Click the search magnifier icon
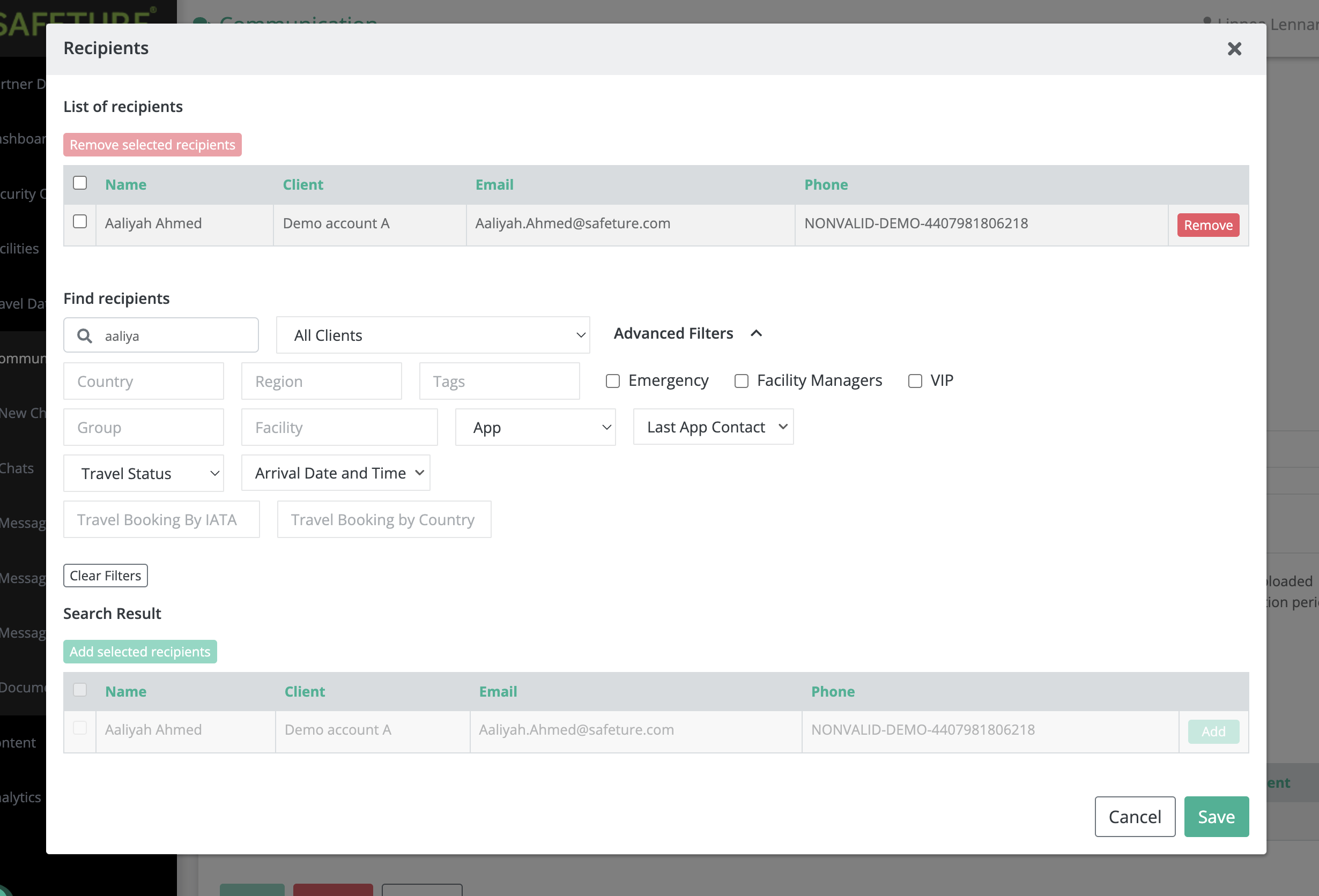The image size is (1319, 896). coord(85,335)
